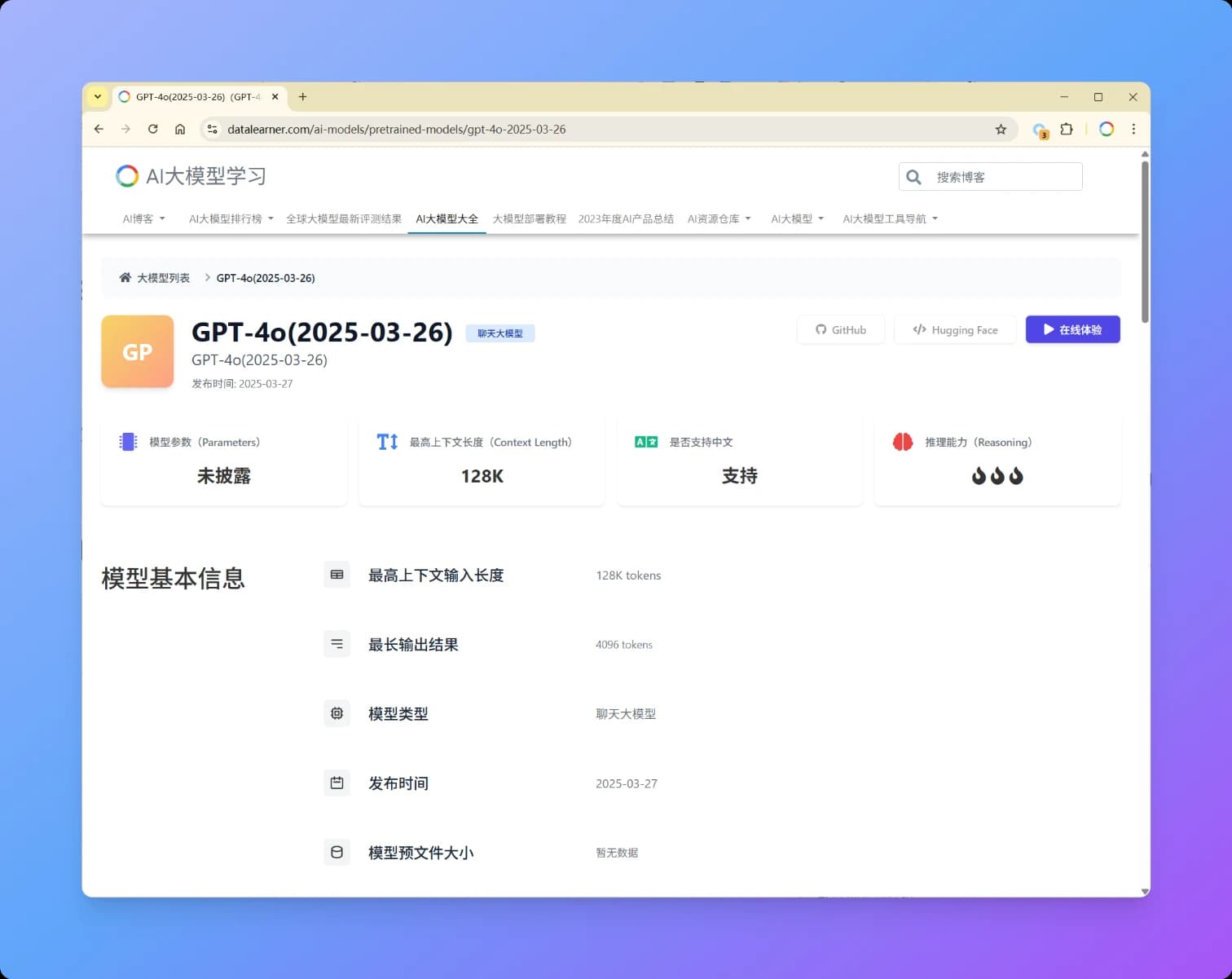This screenshot has height=979, width=1232.
Task: Expand the AI大模型排行榜 dropdown
Action: click(230, 218)
